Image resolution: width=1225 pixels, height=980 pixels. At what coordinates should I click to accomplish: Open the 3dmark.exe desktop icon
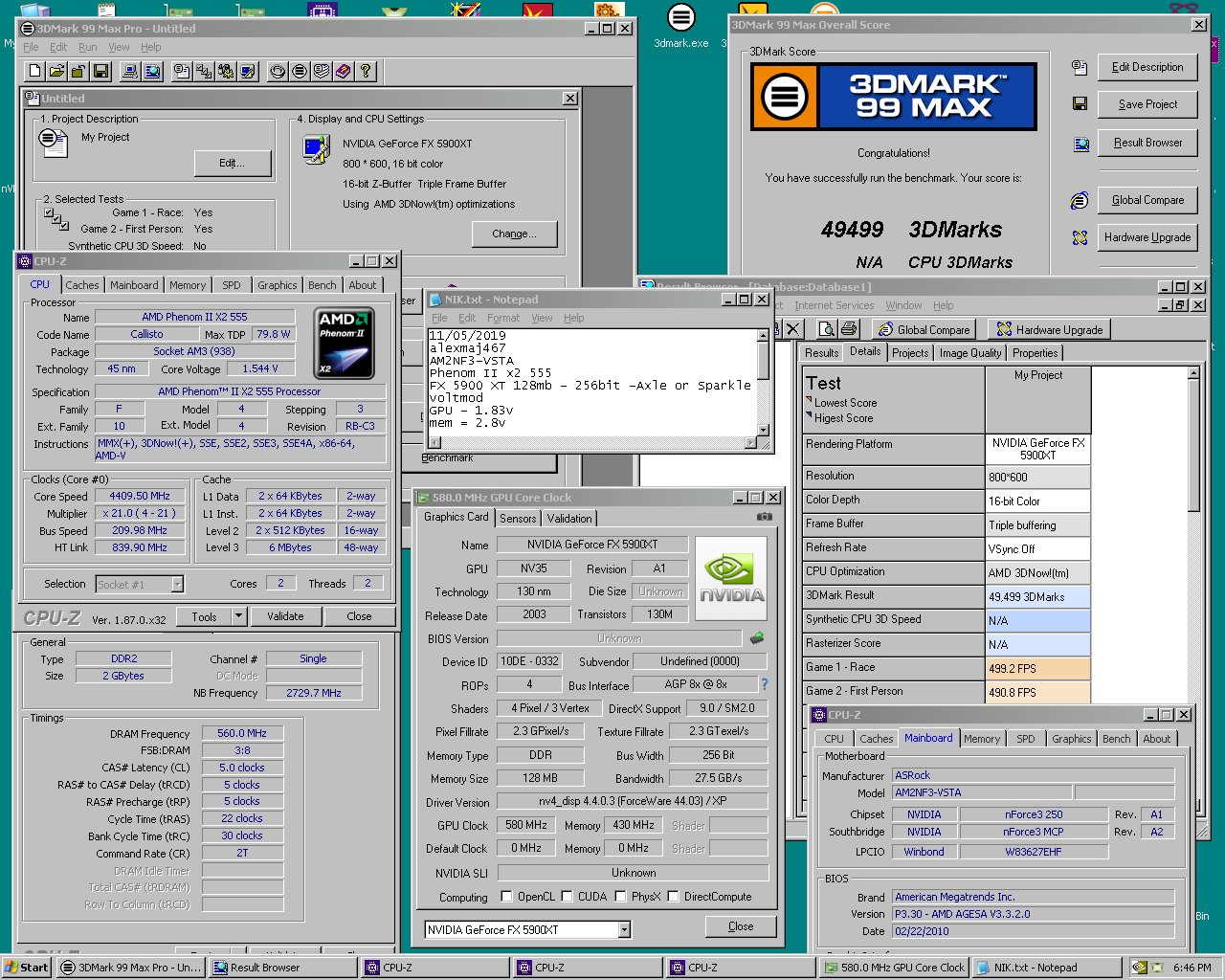pyautogui.click(x=681, y=26)
